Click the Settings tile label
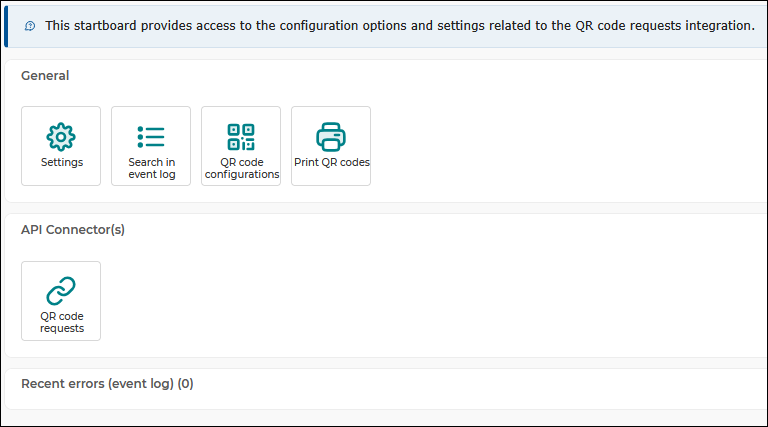 coord(62,162)
